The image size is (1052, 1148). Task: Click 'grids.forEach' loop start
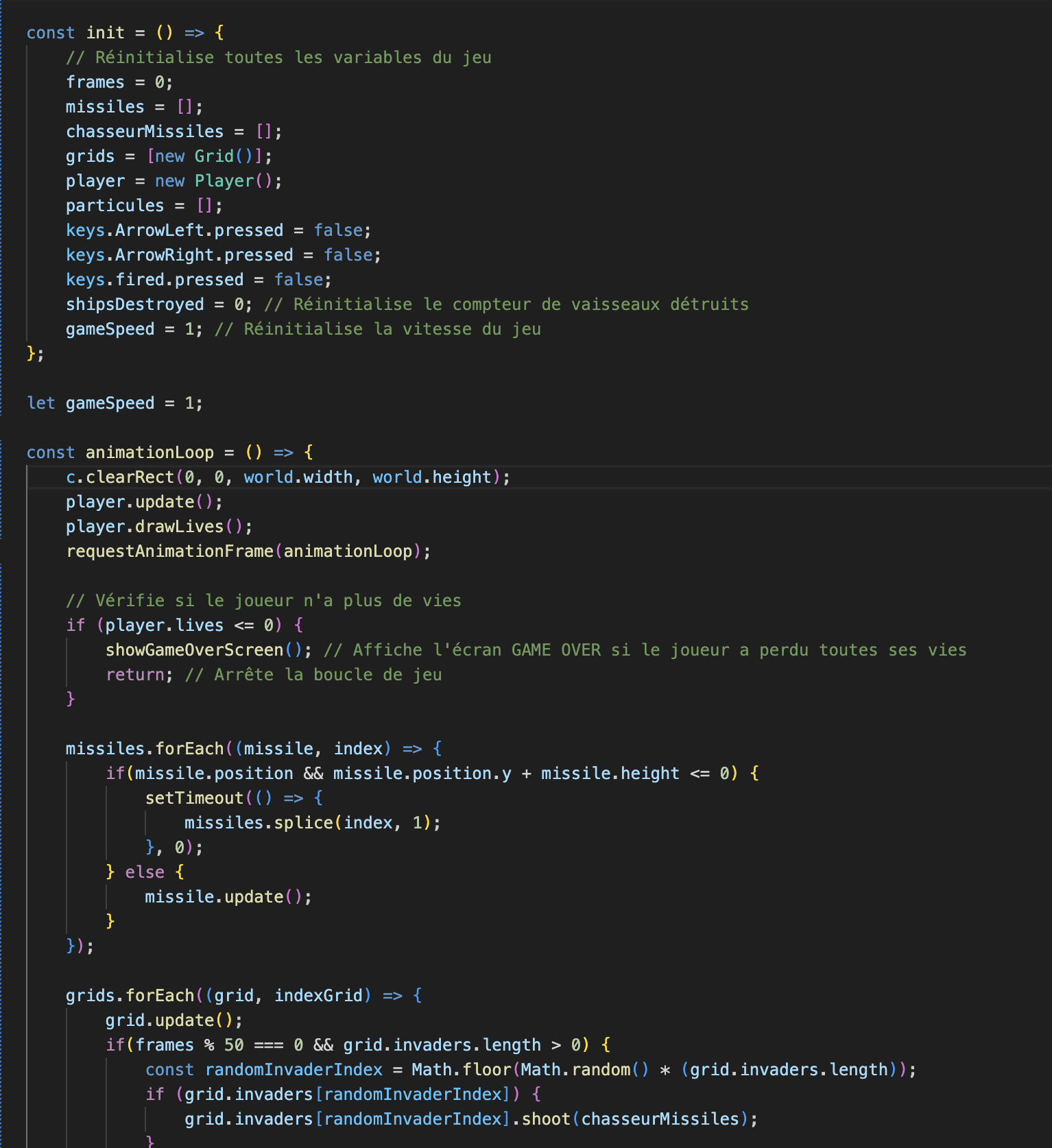pos(130,996)
